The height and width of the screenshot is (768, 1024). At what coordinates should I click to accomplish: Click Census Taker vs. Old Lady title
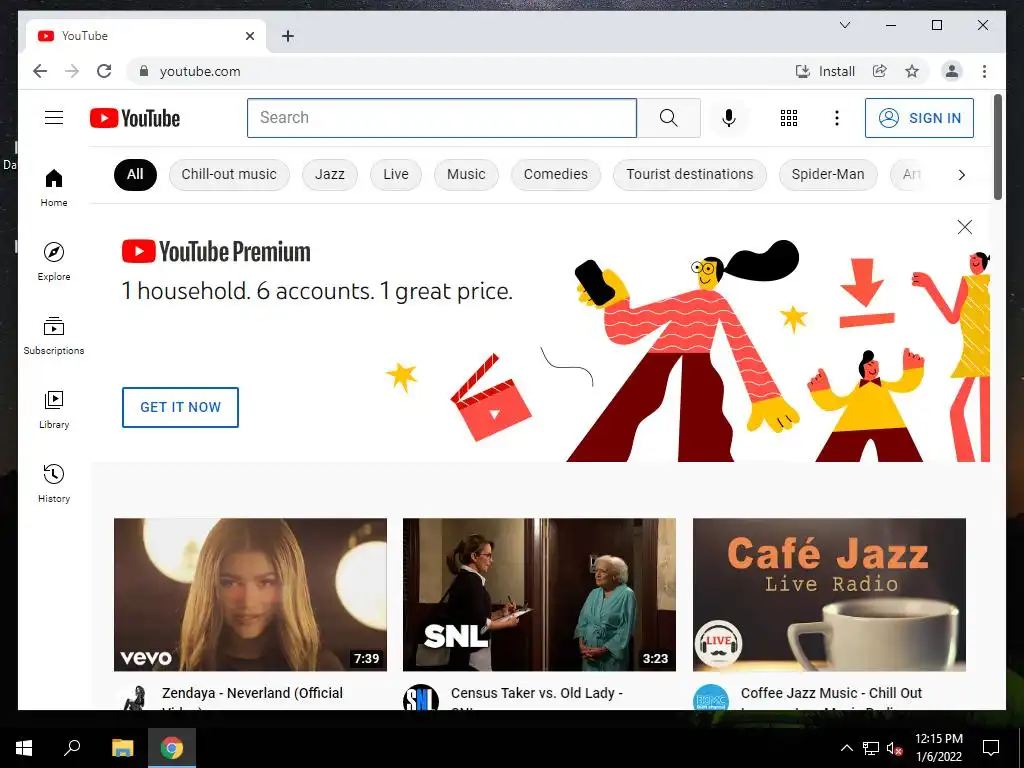coord(537,697)
